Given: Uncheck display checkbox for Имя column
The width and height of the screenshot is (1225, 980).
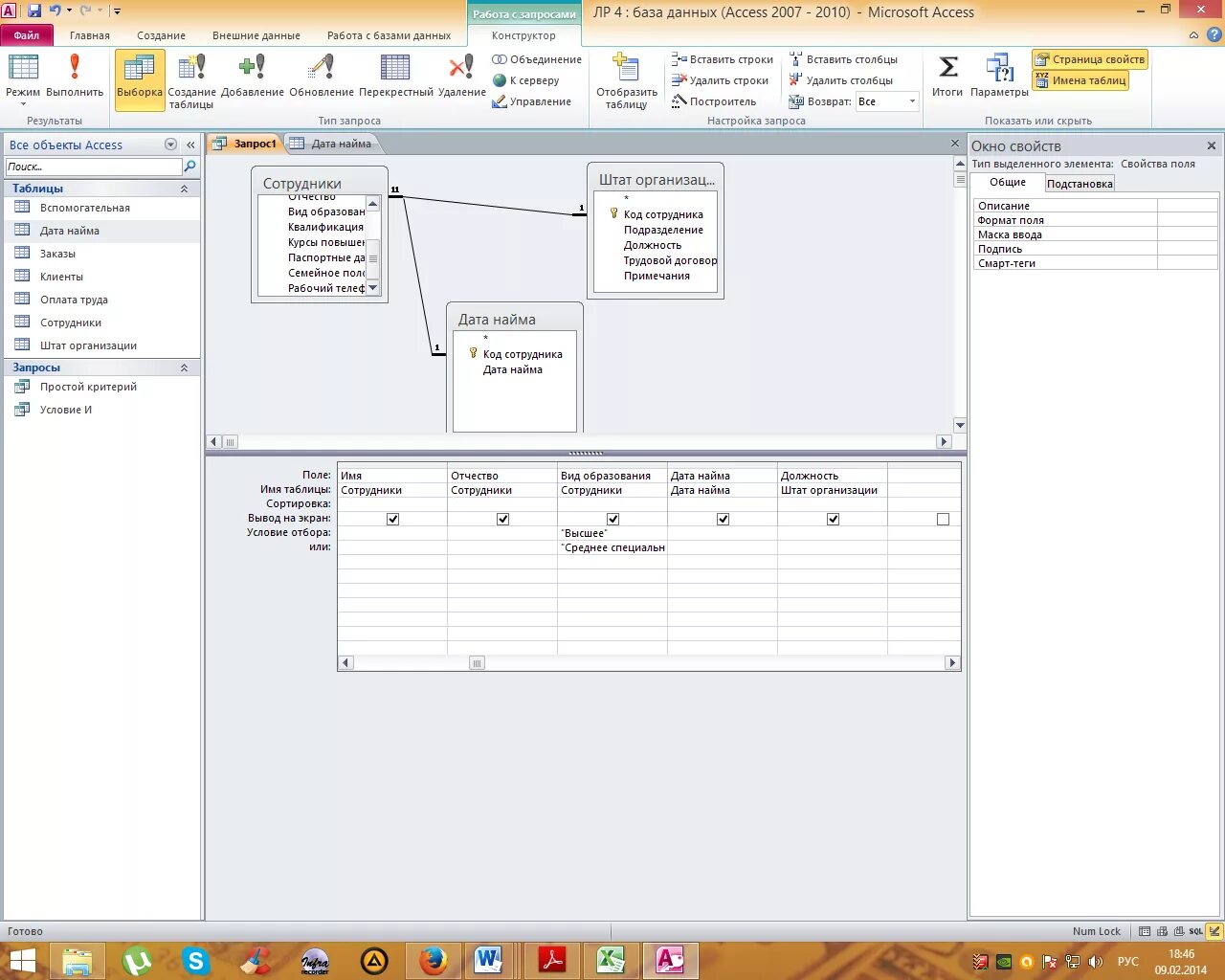Looking at the screenshot, I should pos(392,519).
